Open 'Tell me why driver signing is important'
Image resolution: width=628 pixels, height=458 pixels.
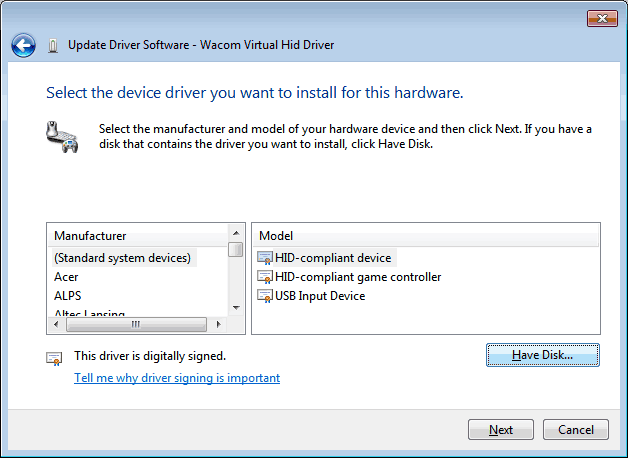(x=177, y=378)
